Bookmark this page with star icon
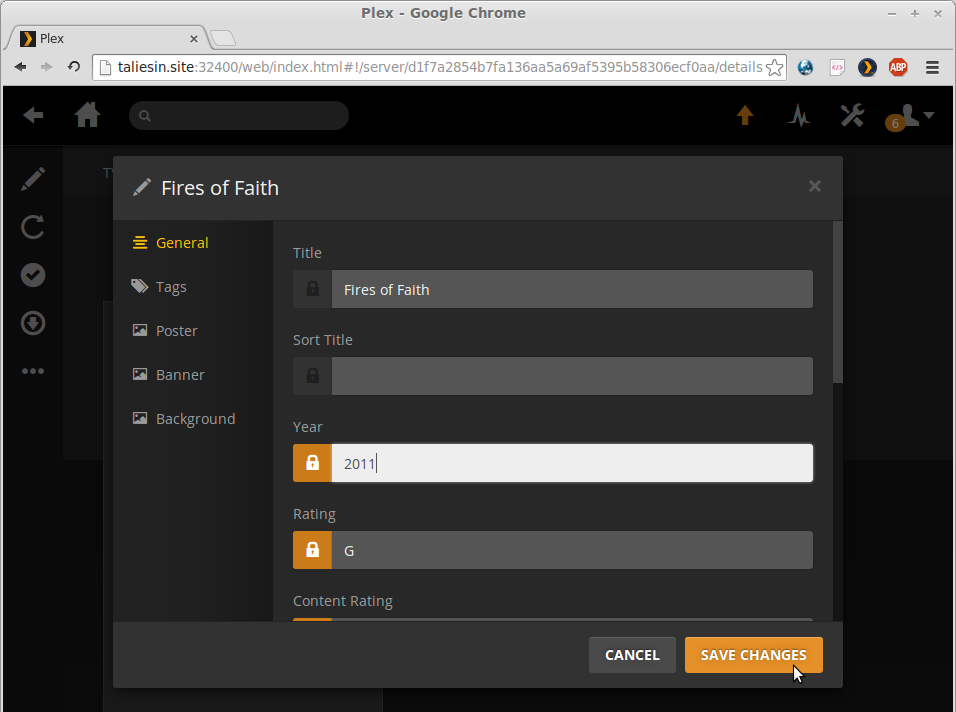 tap(774, 67)
